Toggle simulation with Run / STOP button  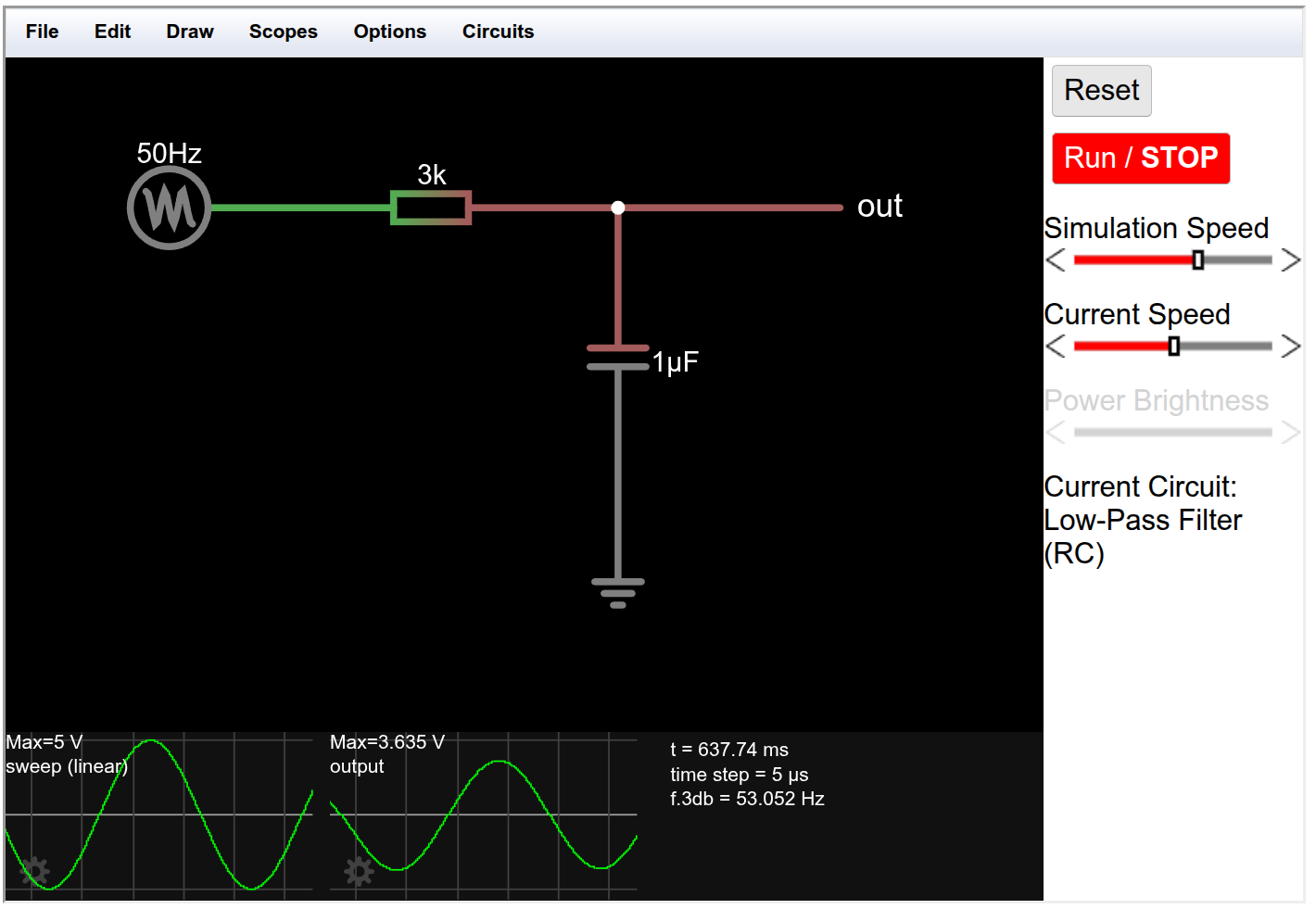pyautogui.click(x=1140, y=158)
